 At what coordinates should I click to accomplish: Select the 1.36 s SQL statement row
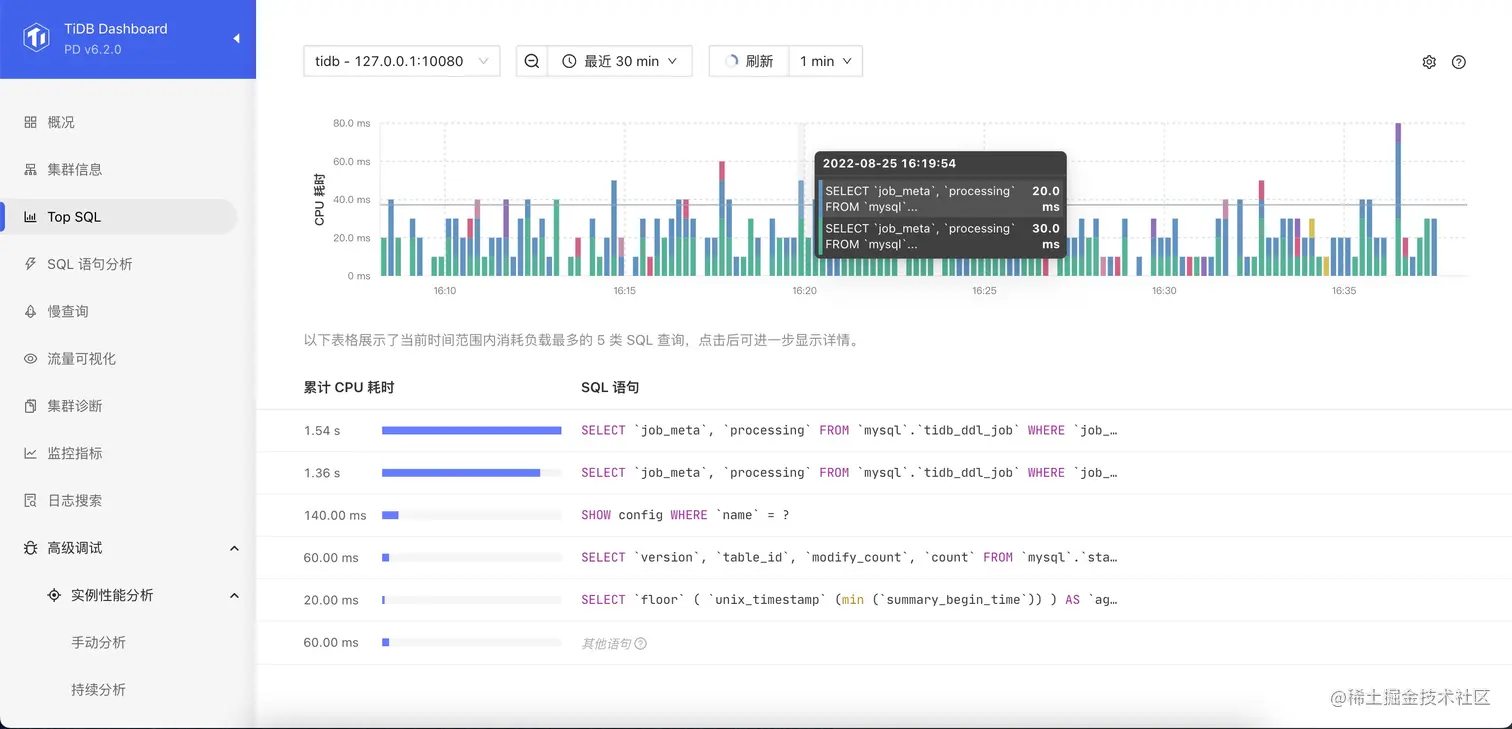[x=884, y=473]
